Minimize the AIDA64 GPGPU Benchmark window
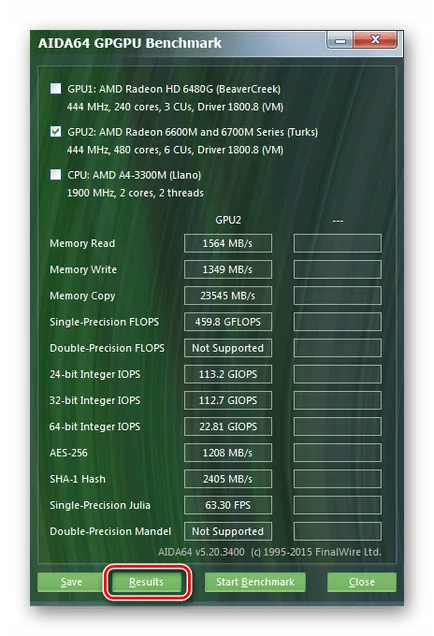 click(340, 41)
